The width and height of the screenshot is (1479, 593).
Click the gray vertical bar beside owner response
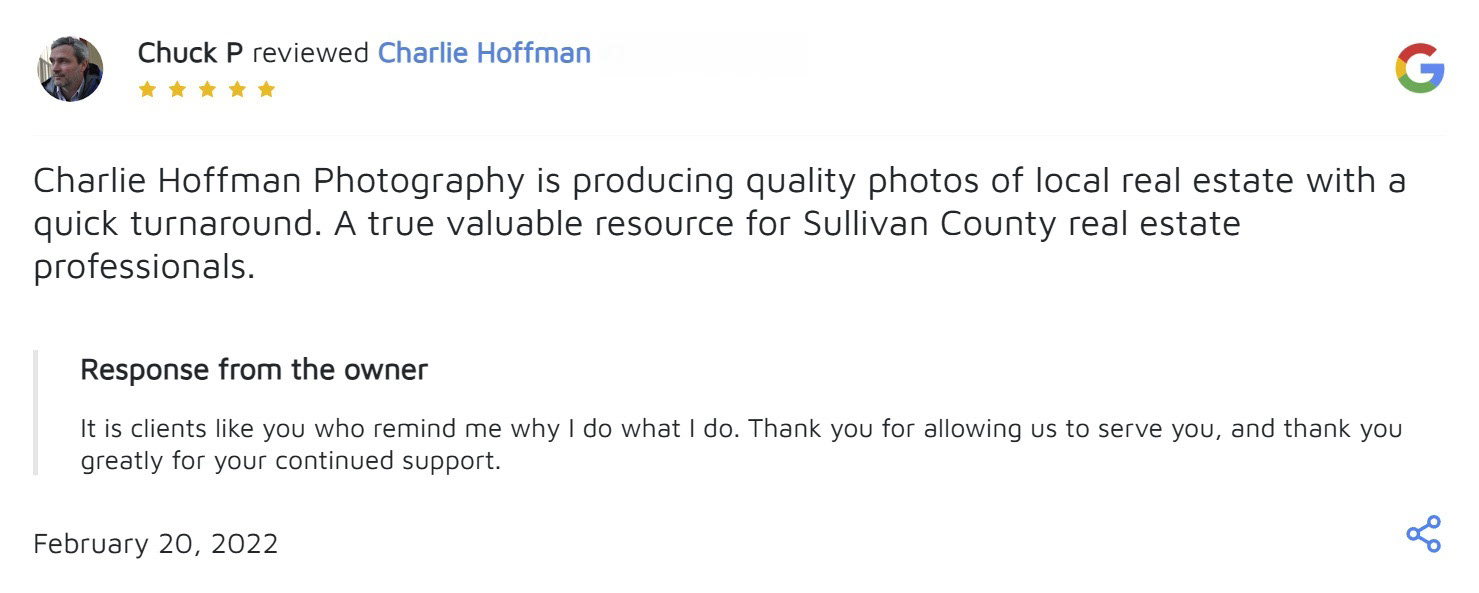(x=35, y=412)
